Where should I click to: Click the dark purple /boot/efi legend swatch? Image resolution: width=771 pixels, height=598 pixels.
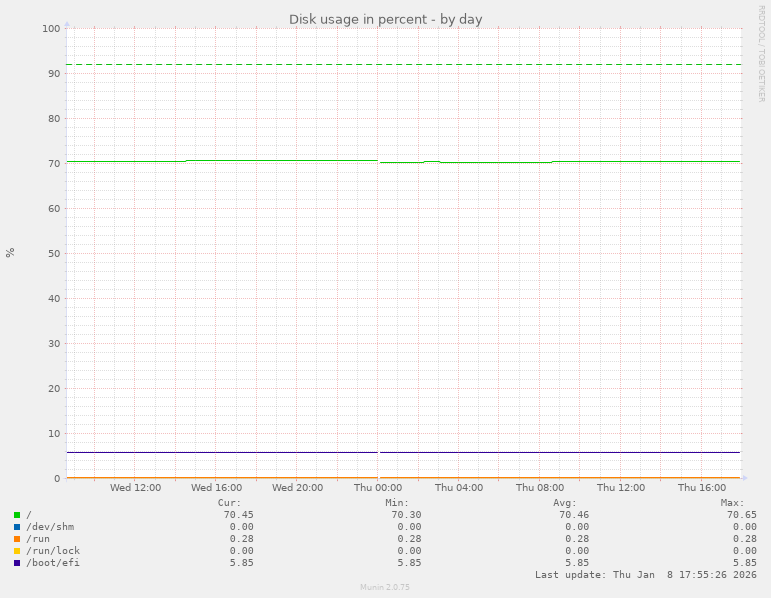(17, 563)
